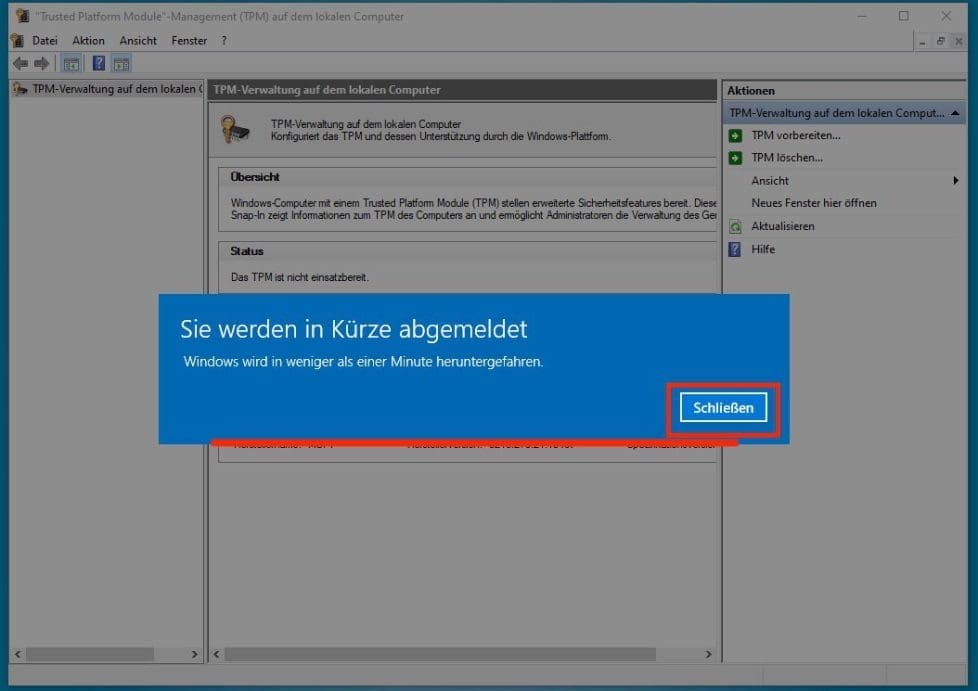Expand the Ansicht submenu arrow in Aktionen
This screenshot has width=978, height=691.
point(956,180)
